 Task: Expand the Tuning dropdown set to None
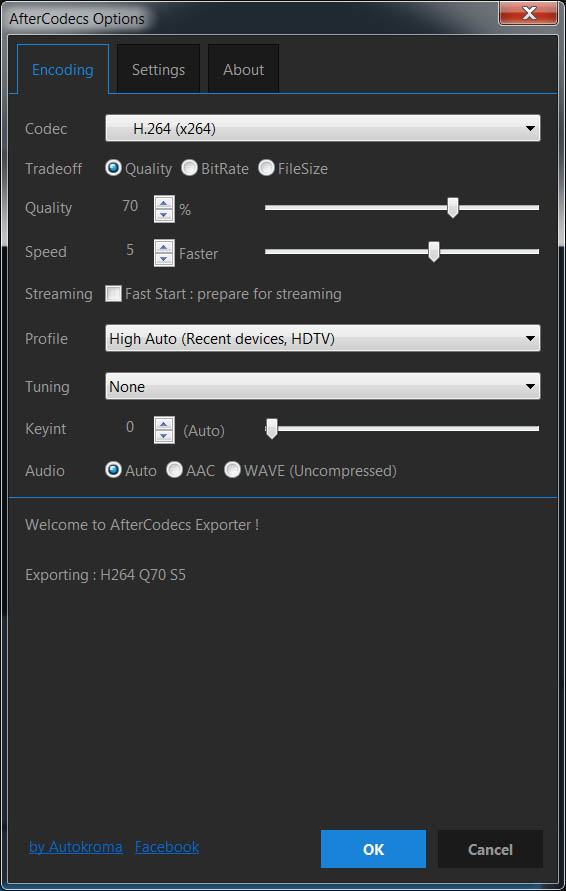[323, 386]
